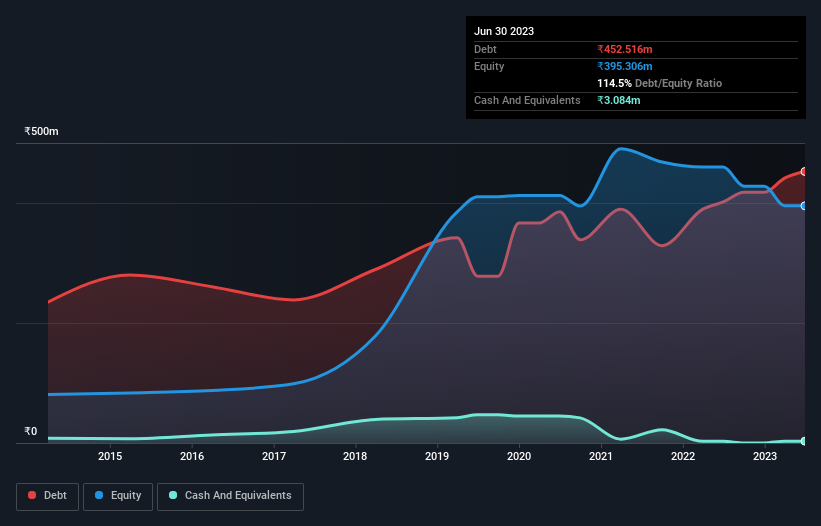The width and height of the screenshot is (821, 526).
Task: Click the Cash value ₹3.084m
Action: pyautogui.click(x=618, y=100)
